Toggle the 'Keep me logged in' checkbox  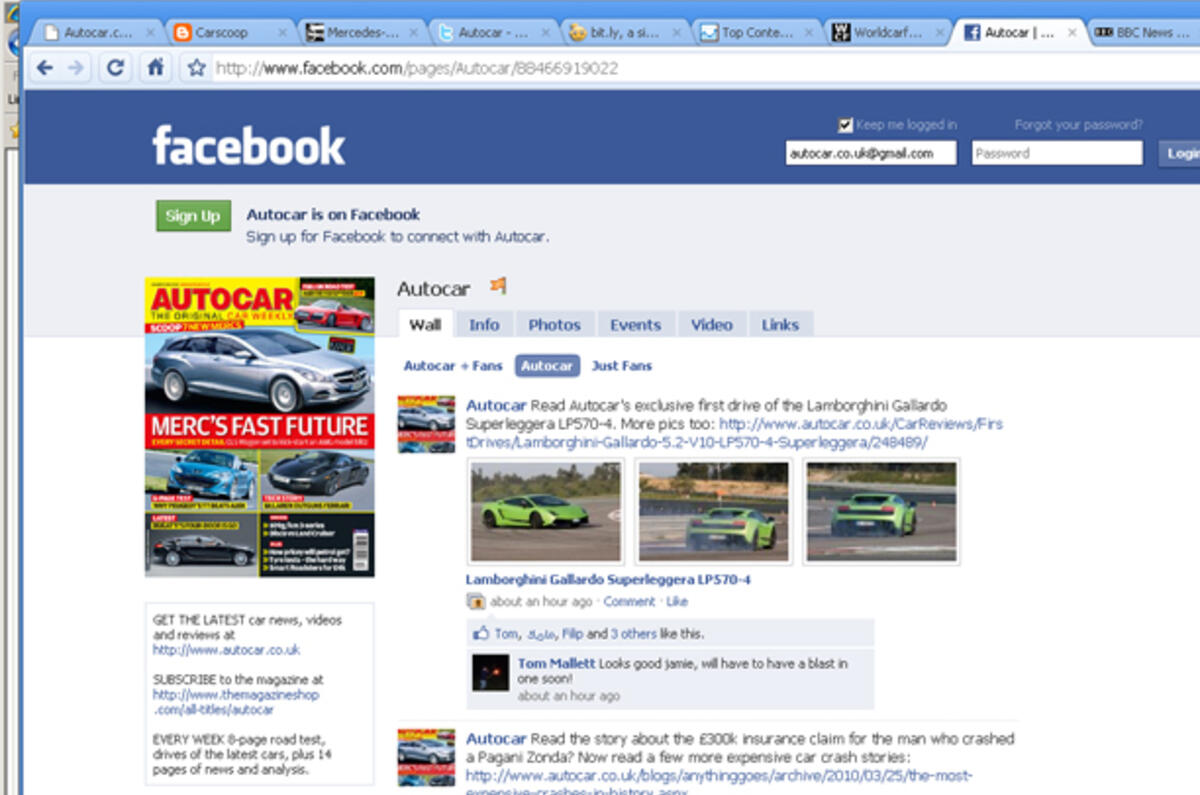pyautogui.click(x=846, y=125)
